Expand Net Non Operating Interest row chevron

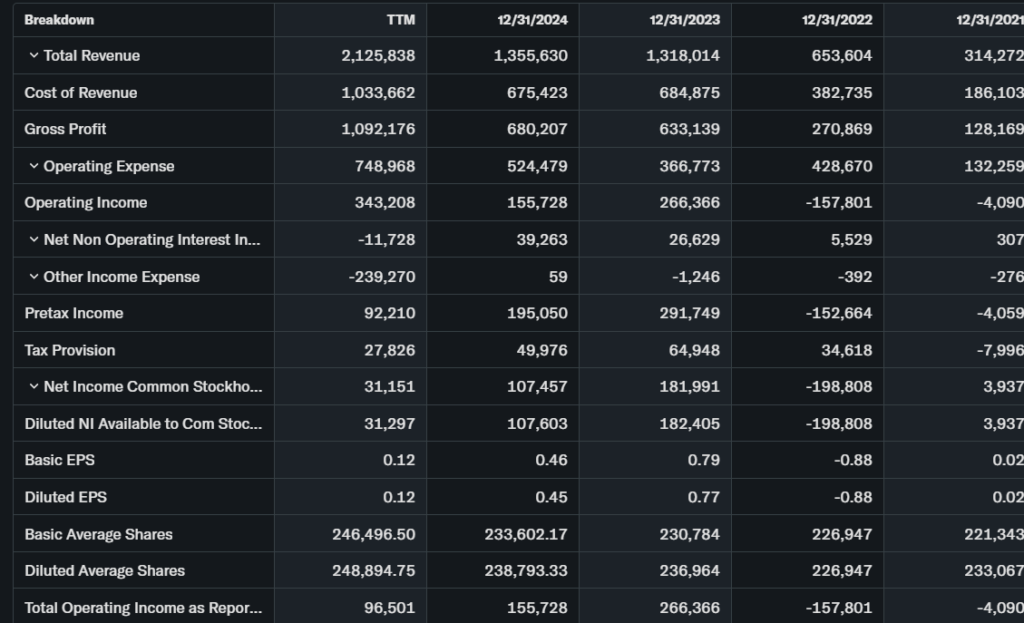click(34, 240)
